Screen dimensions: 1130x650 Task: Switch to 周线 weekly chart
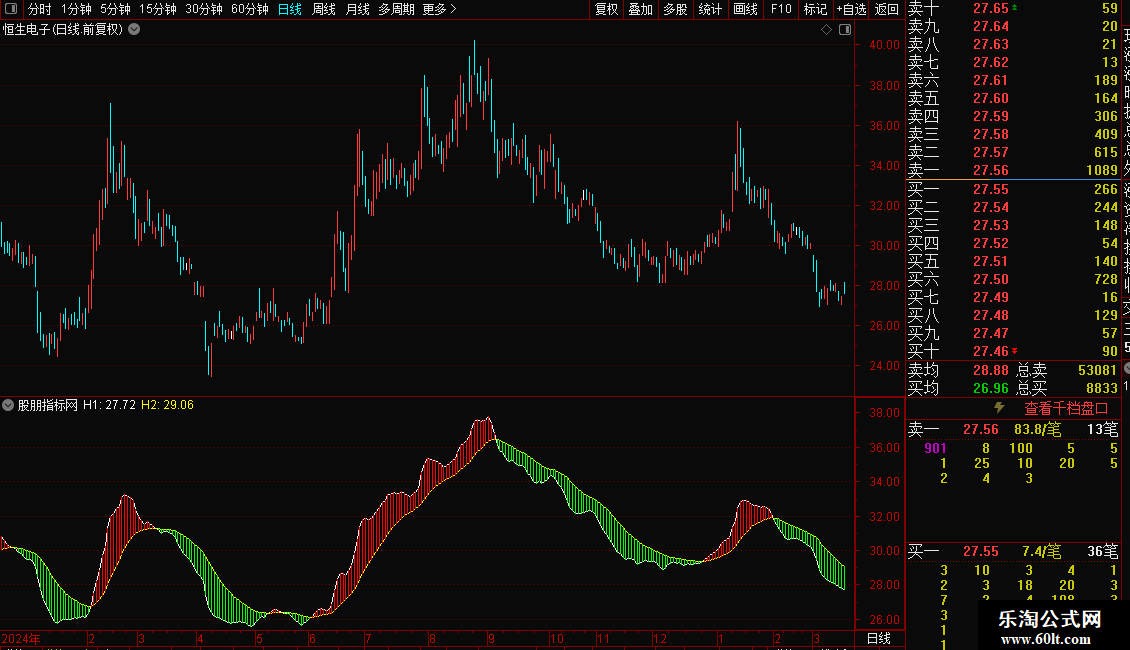tap(324, 9)
